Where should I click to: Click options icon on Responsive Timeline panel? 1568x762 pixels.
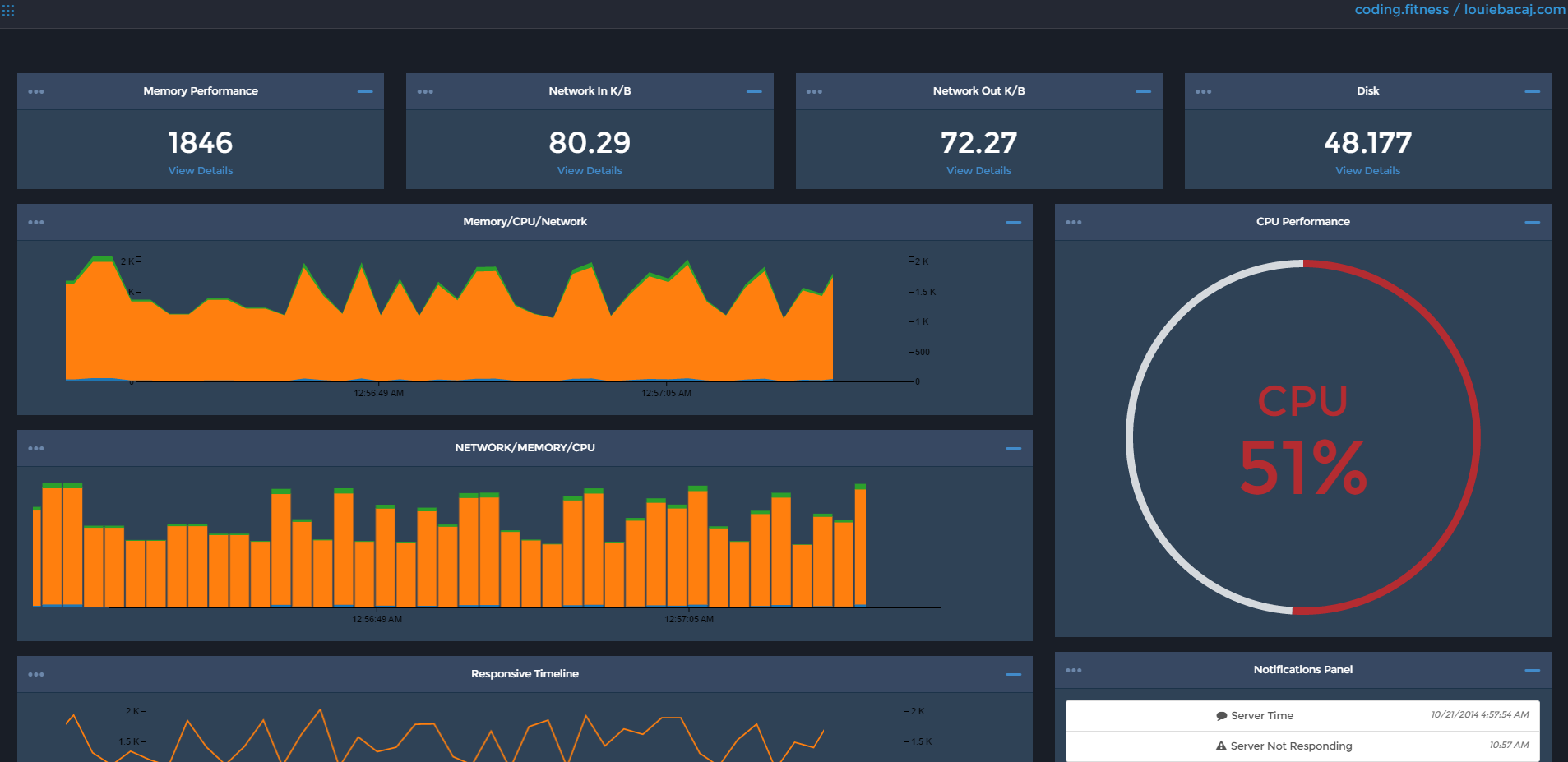tap(35, 673)
